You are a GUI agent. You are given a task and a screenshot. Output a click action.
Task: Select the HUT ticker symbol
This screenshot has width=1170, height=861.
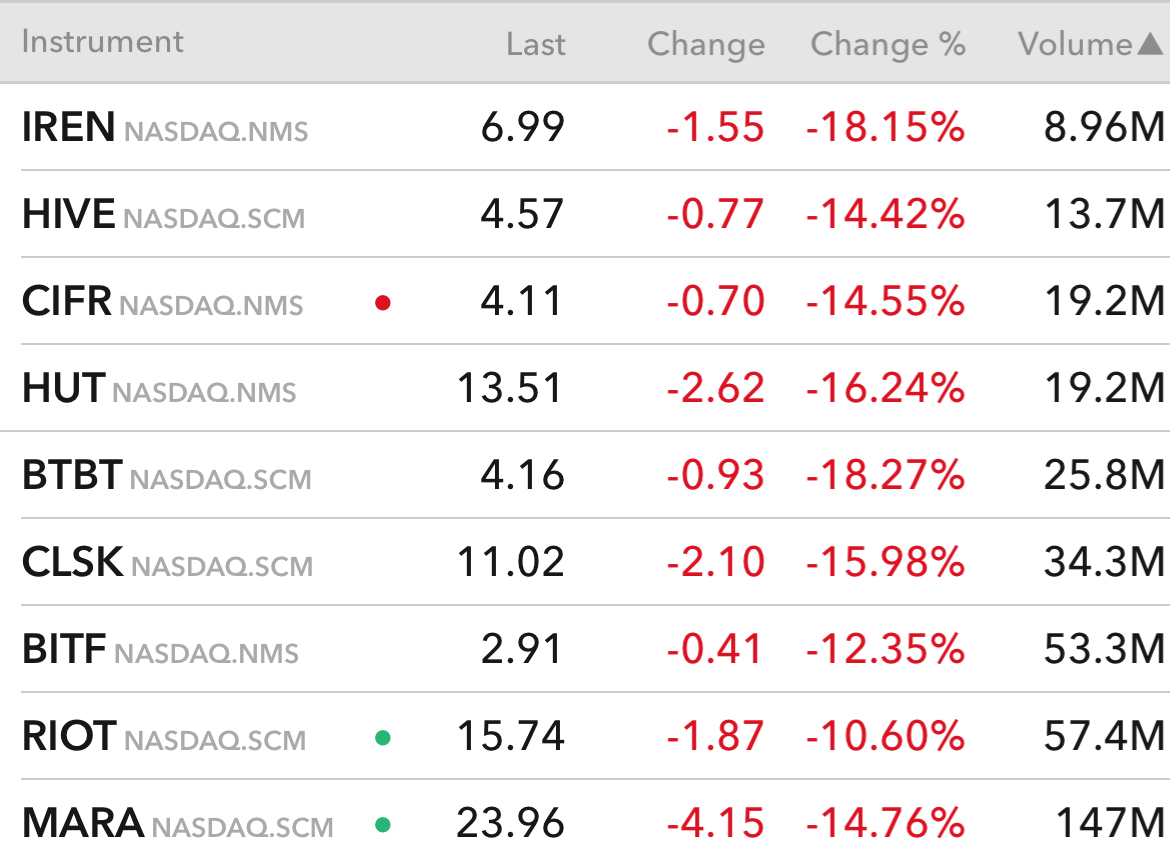(x=63, y=389)
